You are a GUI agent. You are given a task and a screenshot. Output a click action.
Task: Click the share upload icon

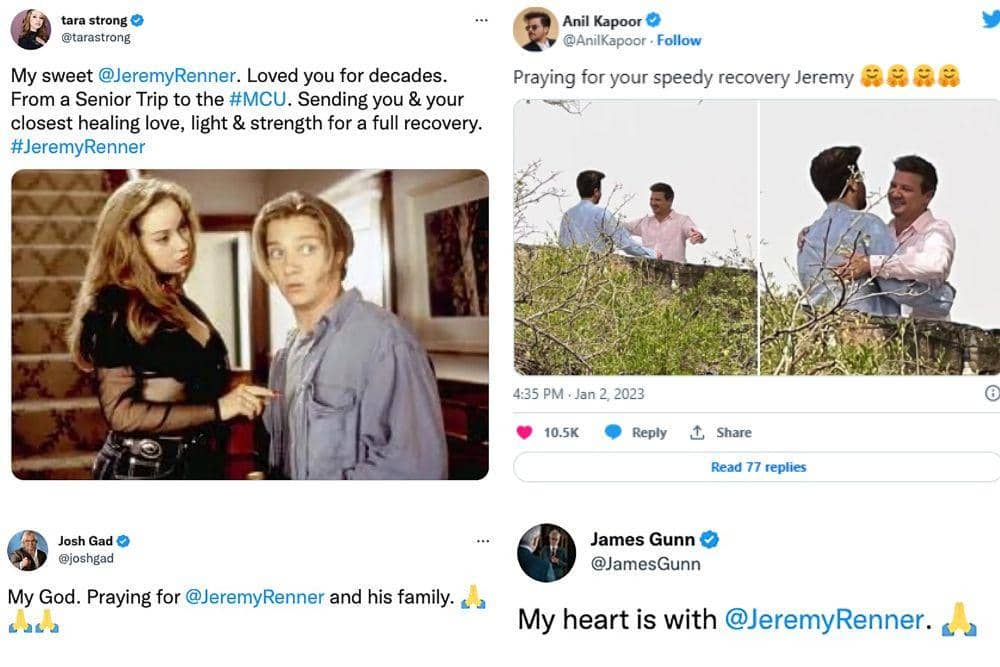click(697, 432)
